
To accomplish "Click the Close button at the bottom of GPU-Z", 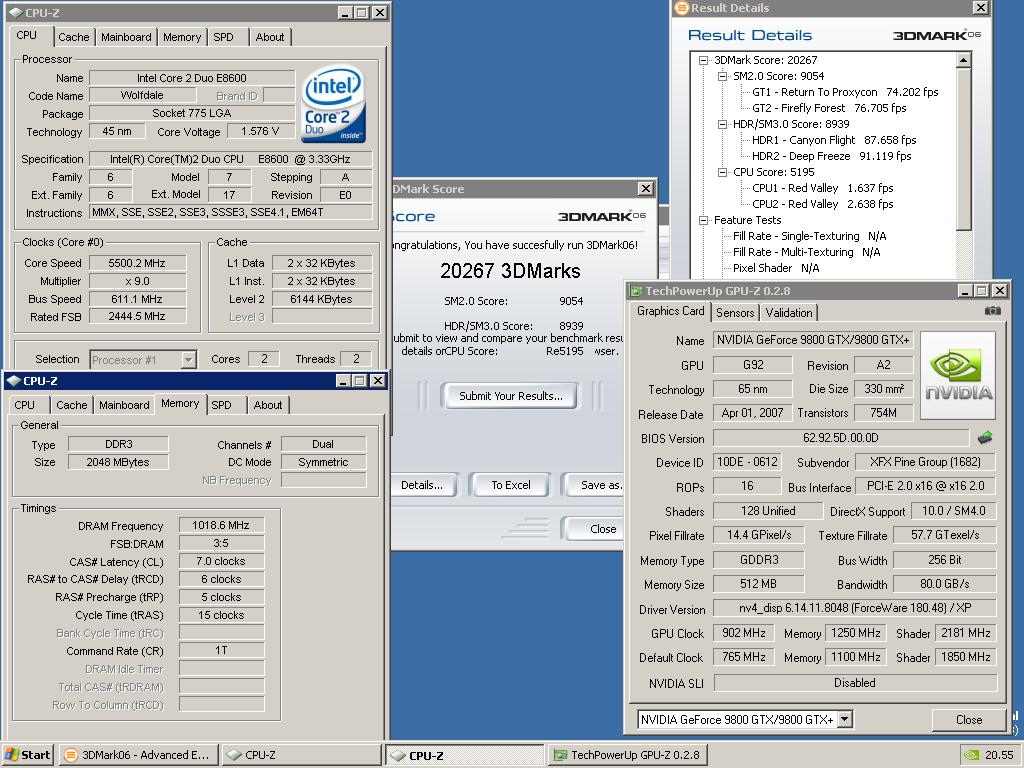I will [x=968, y=720].
